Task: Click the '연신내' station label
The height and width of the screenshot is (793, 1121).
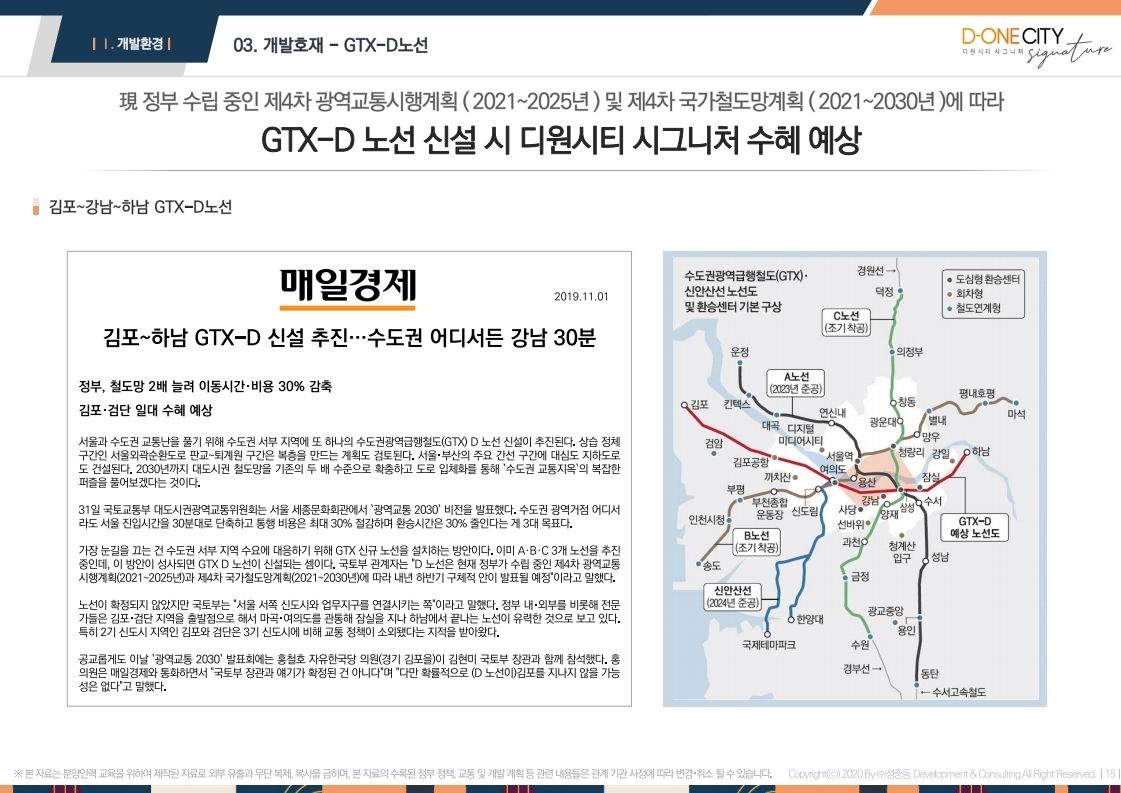Action: tap(832, 413)
